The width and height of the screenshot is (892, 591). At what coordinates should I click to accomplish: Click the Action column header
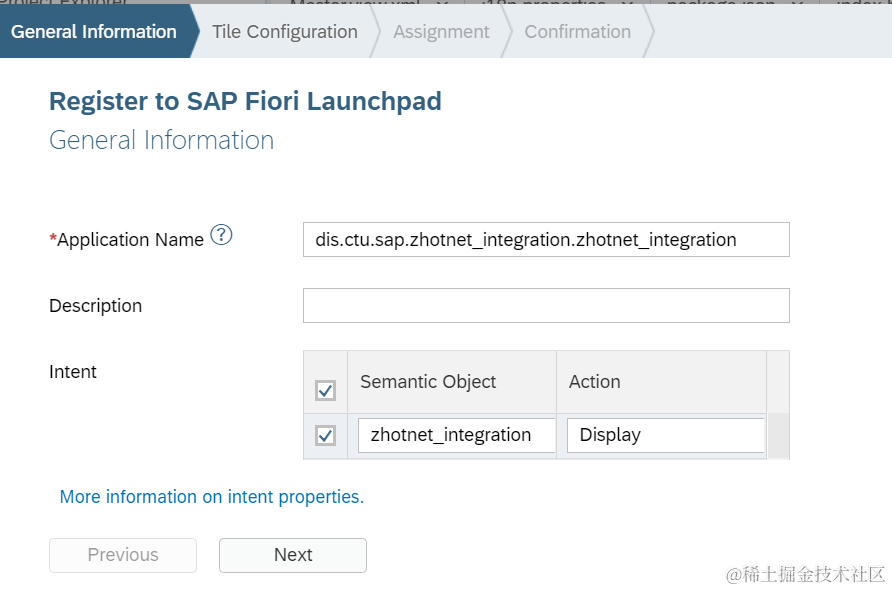pyautogui.click(x=595, y=382)
